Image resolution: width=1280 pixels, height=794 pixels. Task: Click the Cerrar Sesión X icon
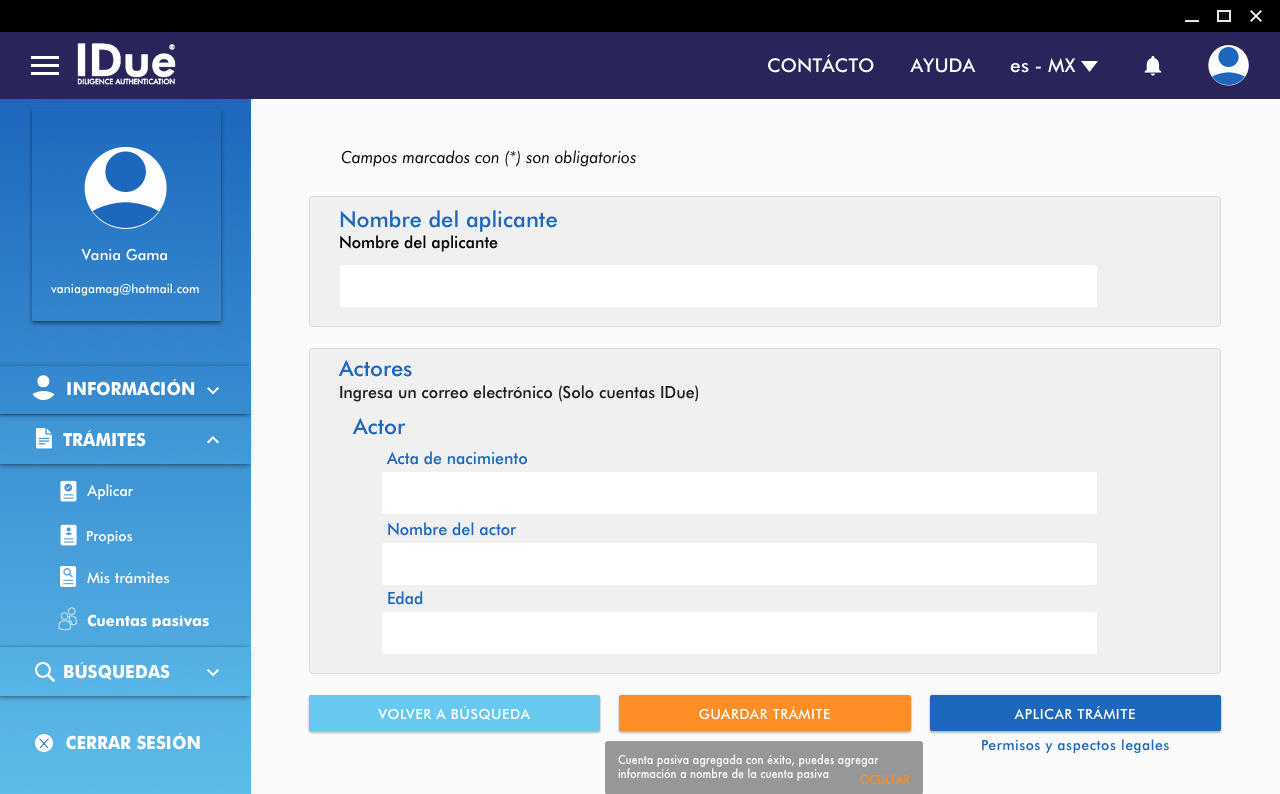(44, 743)
